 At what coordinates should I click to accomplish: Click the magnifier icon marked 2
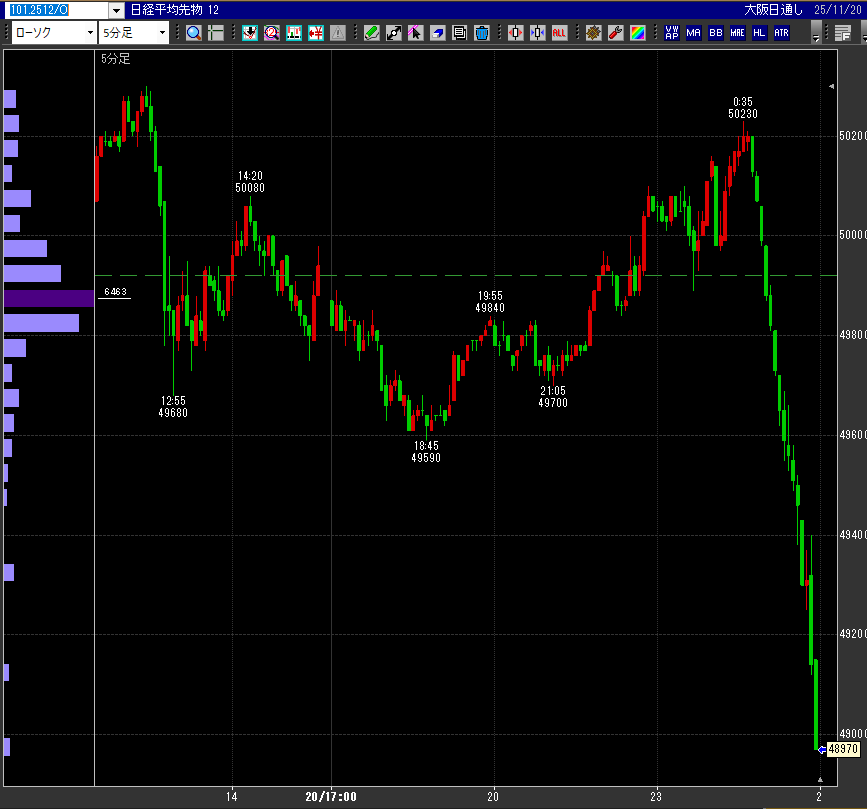(271, 33)
